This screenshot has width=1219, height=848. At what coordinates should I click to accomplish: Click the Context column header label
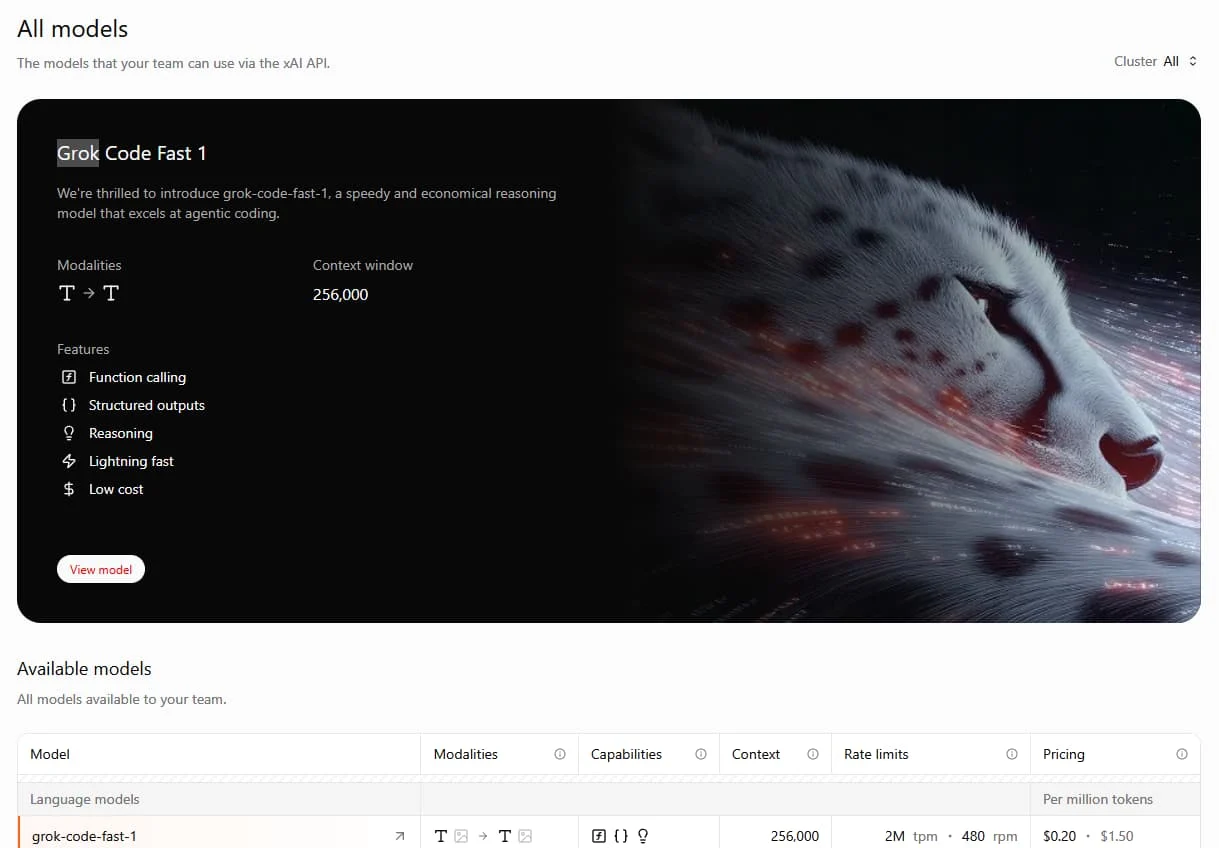coord(756,754)
